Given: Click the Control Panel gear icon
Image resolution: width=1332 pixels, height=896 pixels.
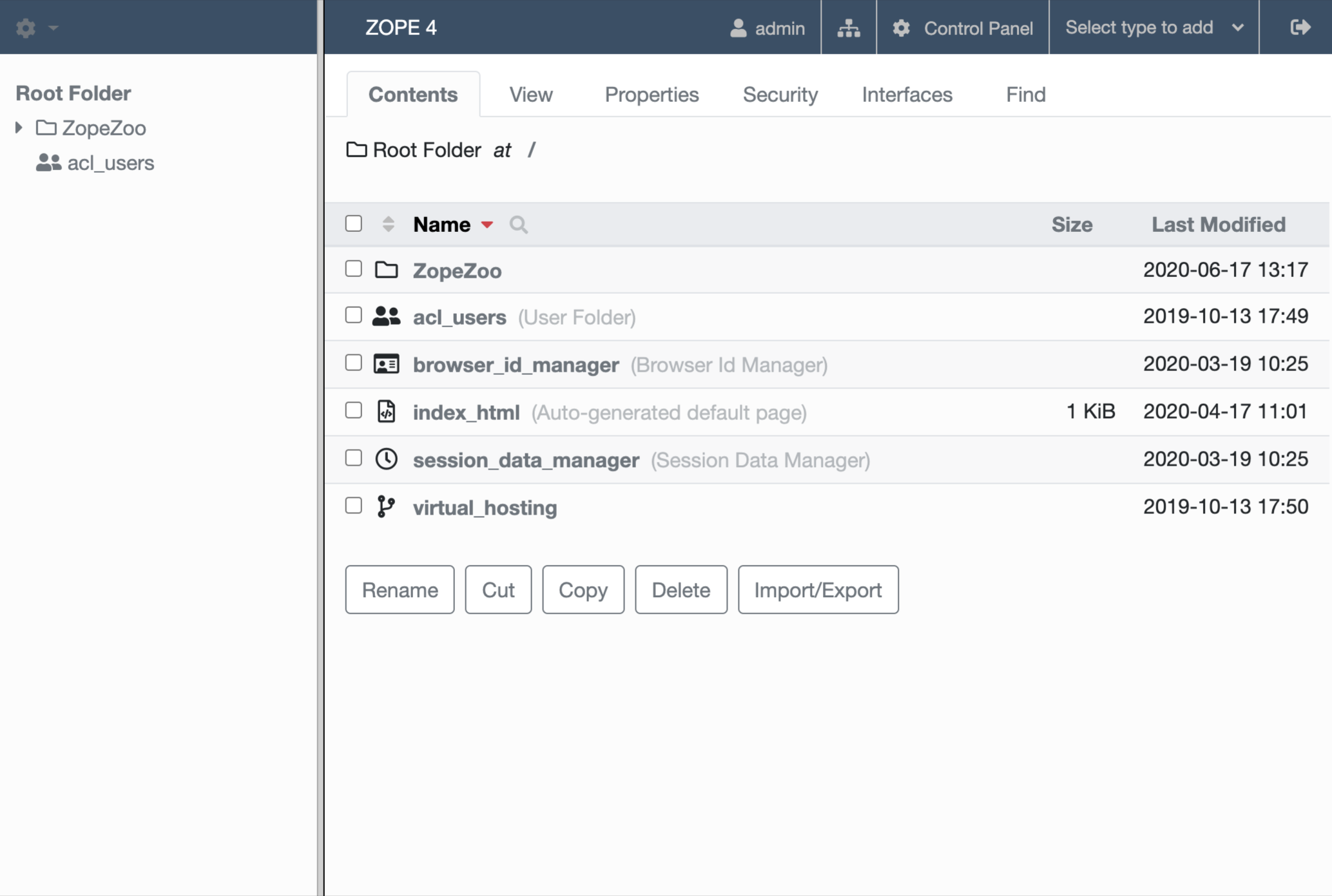Looking at the screenshot, I should click(x=902, y=28).
